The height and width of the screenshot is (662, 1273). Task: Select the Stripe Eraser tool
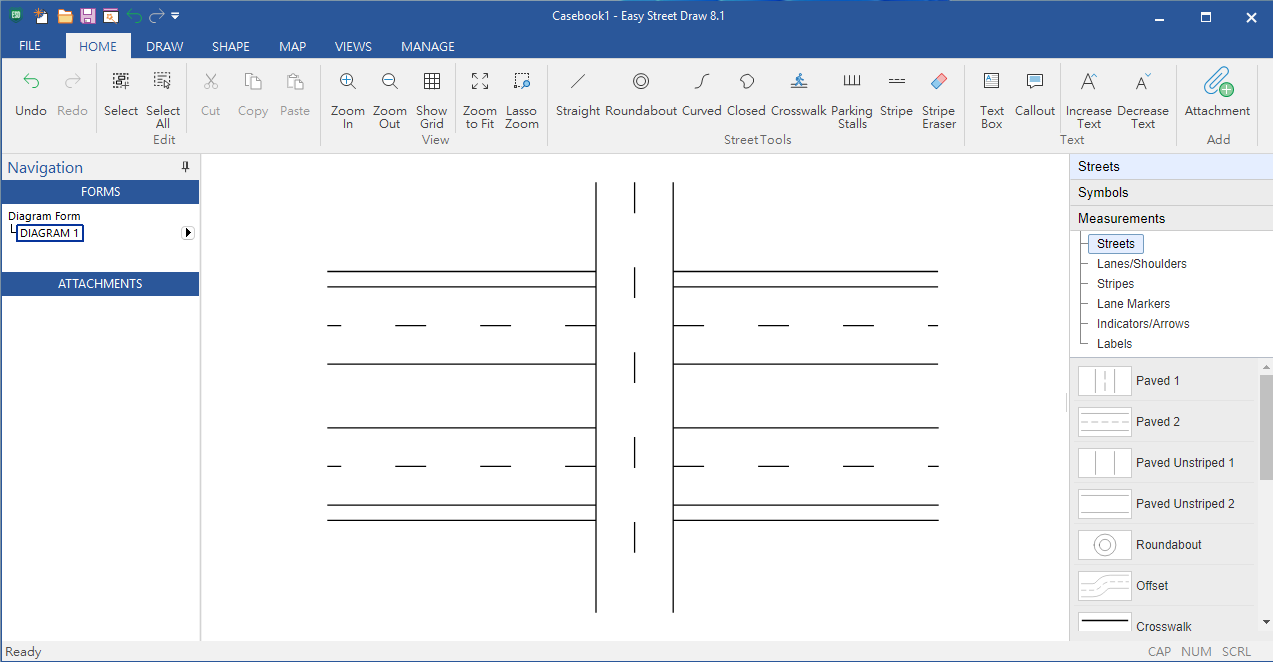[x=939, y=100]
